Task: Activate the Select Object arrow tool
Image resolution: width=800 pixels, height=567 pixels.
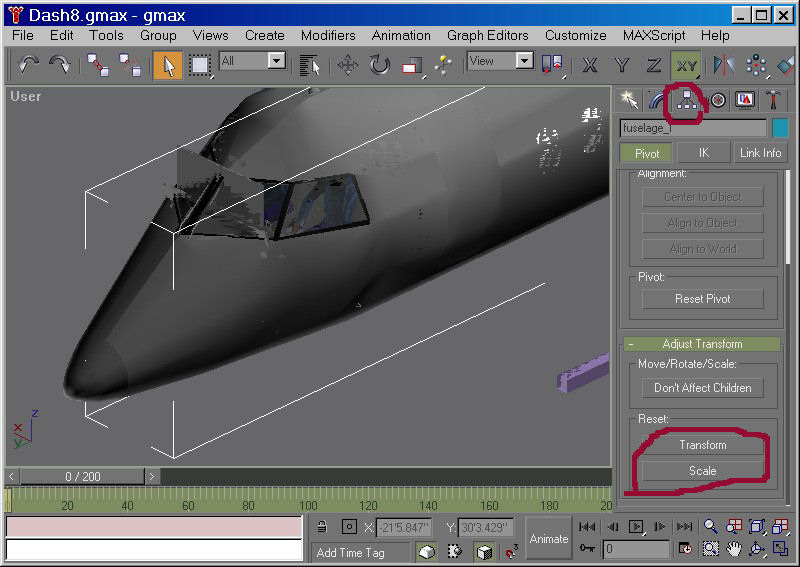Action: 168,65
